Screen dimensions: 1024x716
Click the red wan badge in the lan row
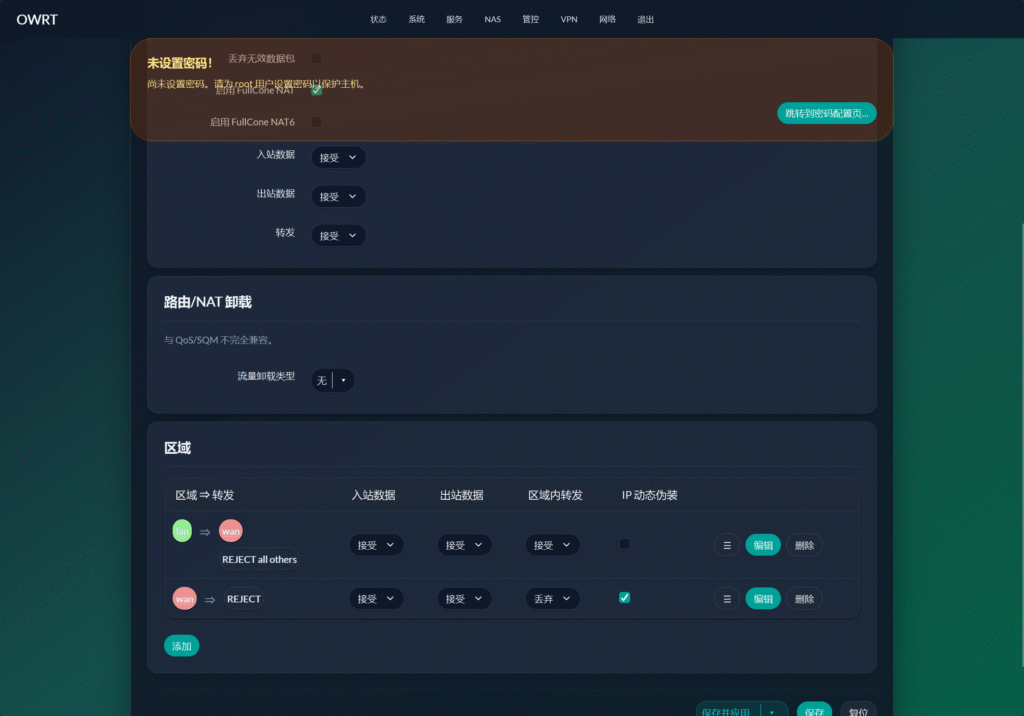coord(231,531)
